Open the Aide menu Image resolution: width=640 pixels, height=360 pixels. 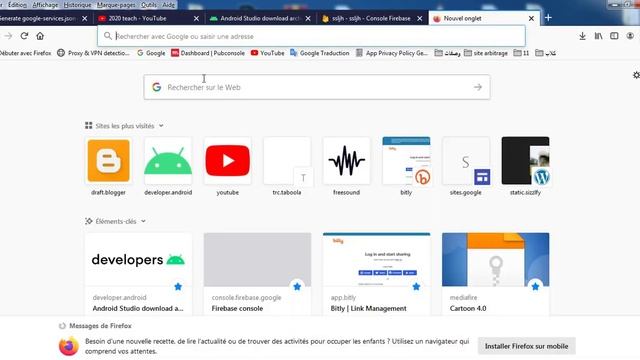(x=169, y=5)
